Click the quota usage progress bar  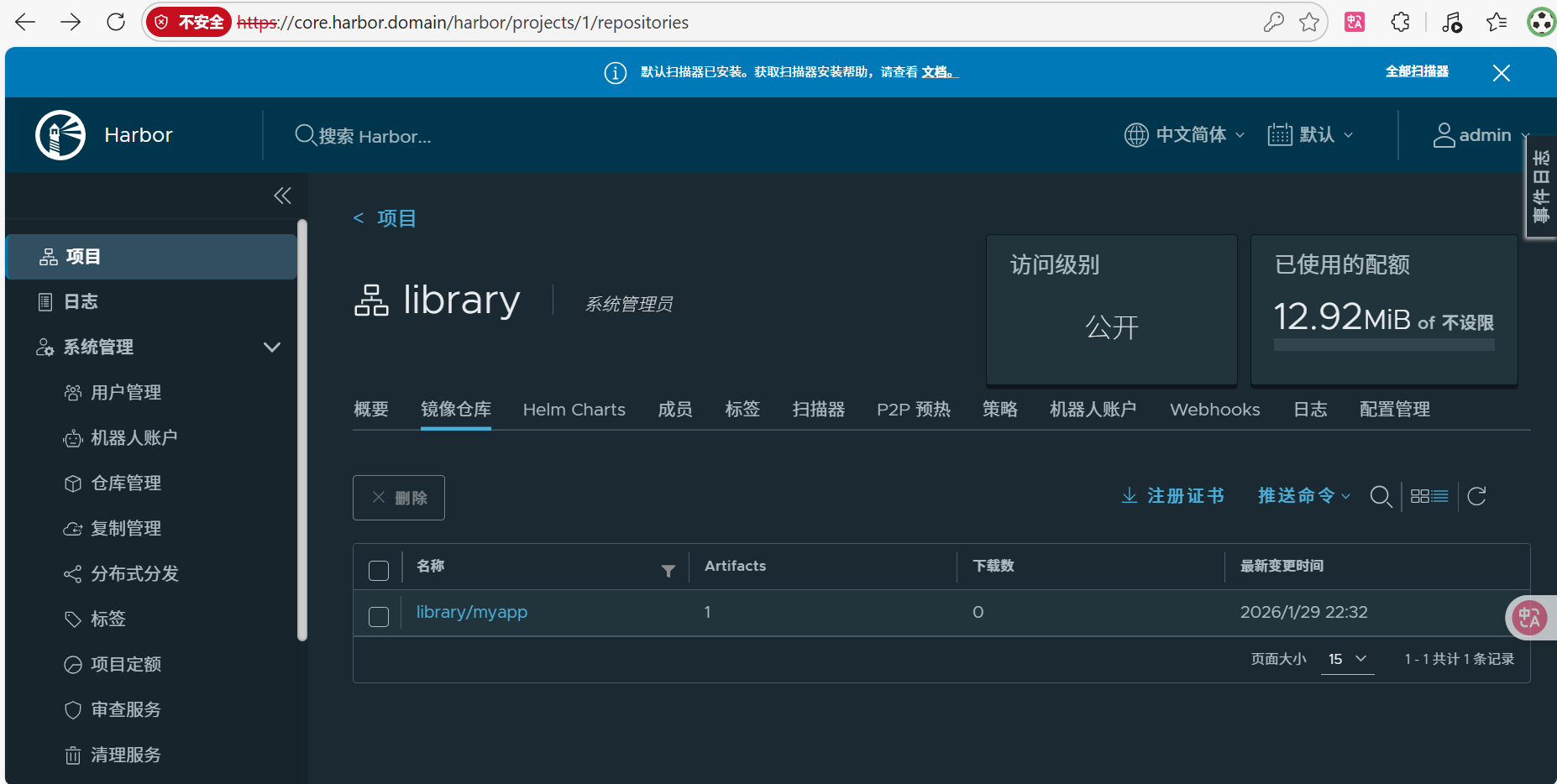(1384, 345)
